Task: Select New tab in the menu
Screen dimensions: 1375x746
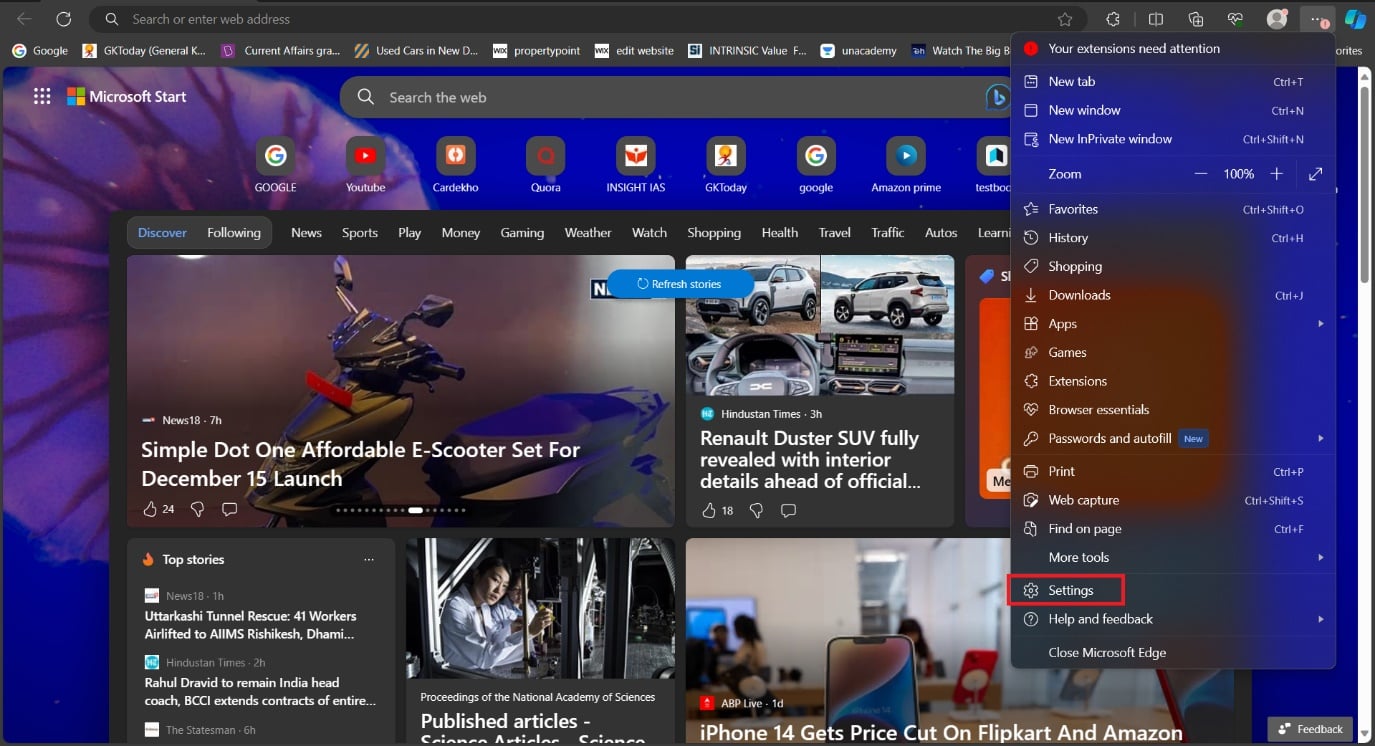Action: 1173,82
